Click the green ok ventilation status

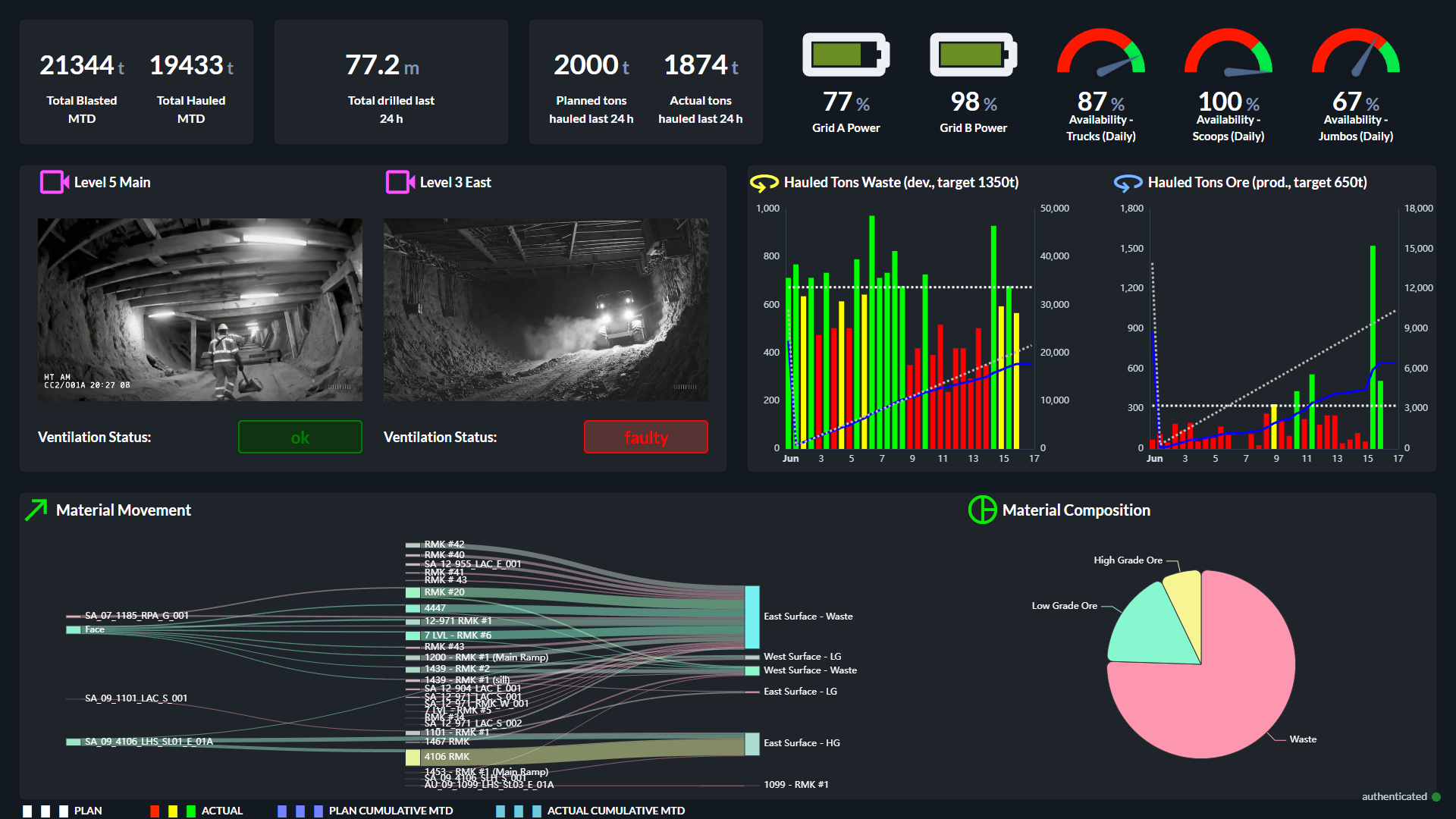[300, 437]
